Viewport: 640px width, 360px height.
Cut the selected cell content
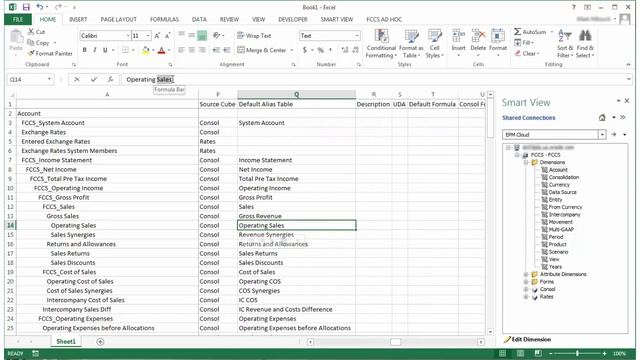36,31
